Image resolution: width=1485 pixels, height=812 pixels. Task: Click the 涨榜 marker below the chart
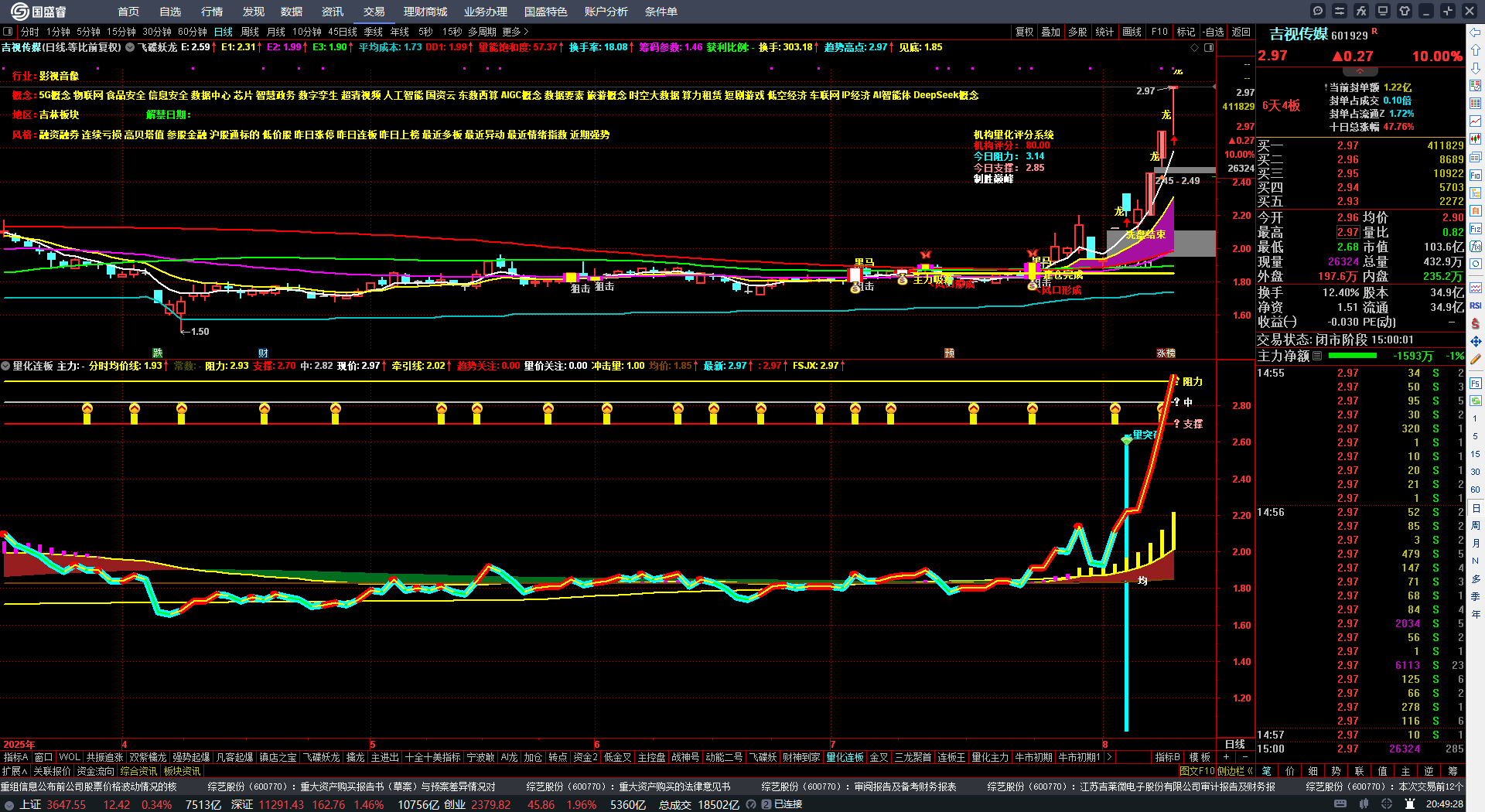[x=1166, y=353]
